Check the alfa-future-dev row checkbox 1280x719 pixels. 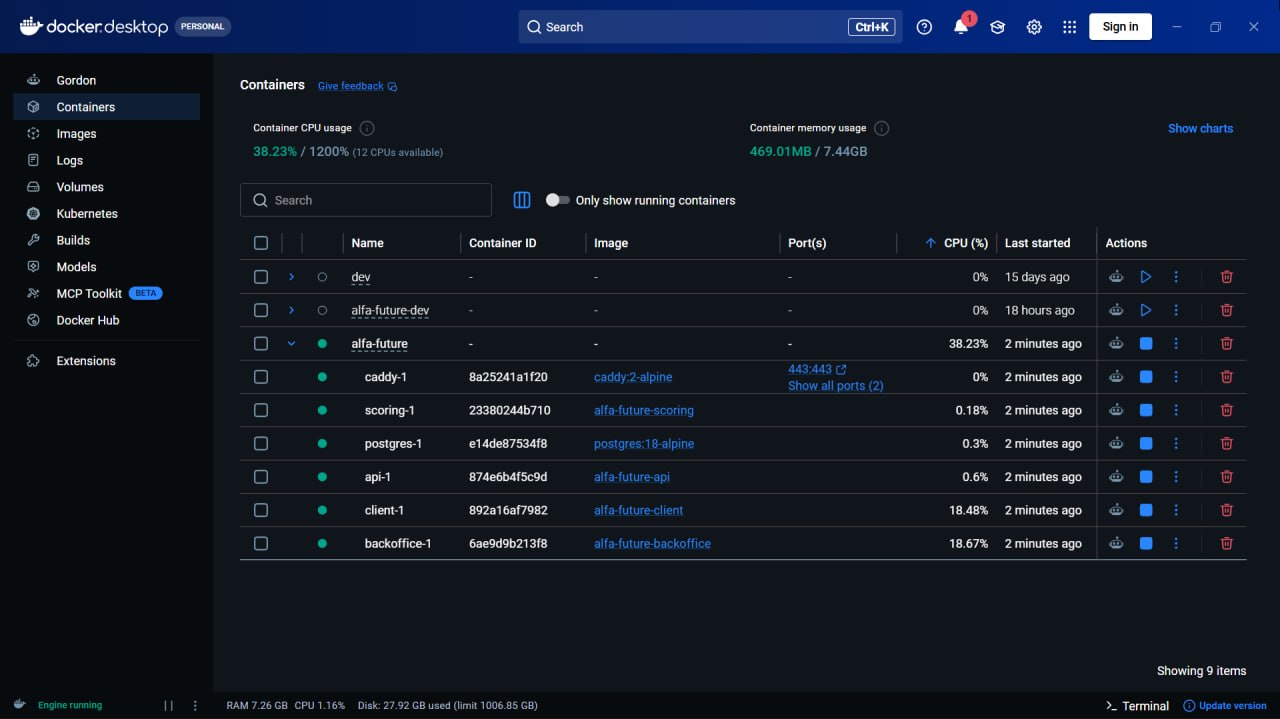[261, 310]
